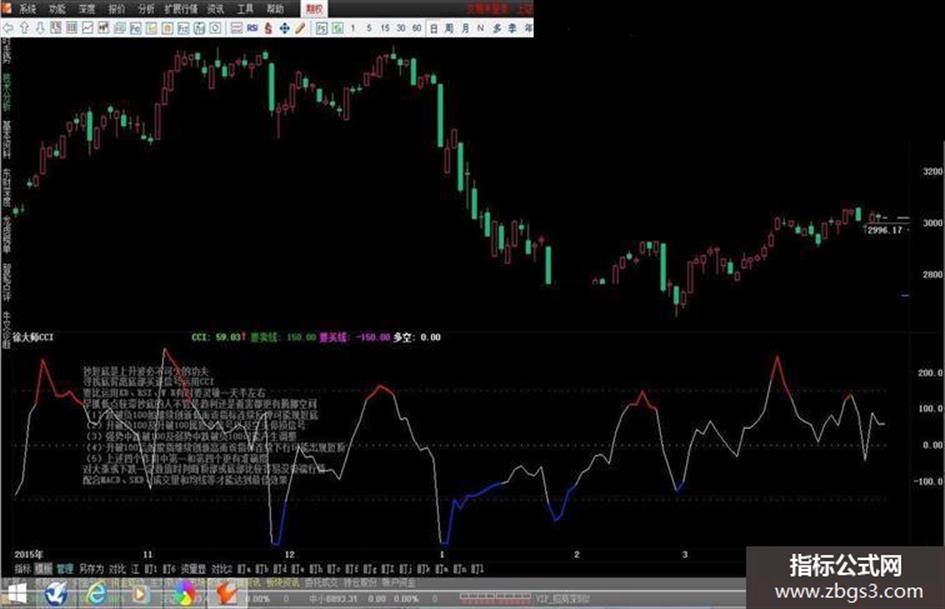
Task: Click the 管理 button at bottom
Action: click(x=64, y=569)
